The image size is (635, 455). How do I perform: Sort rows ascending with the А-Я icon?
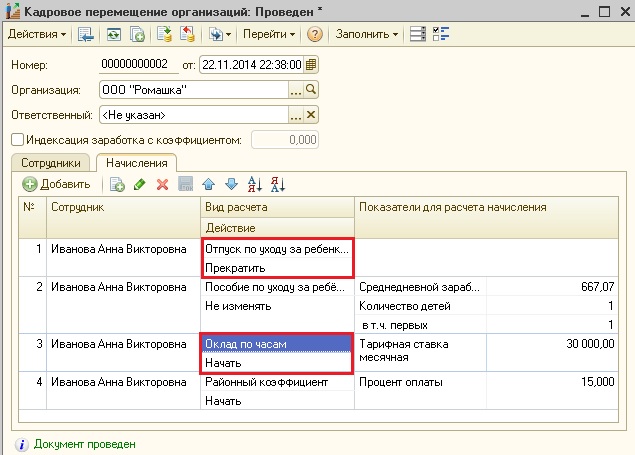255,185
